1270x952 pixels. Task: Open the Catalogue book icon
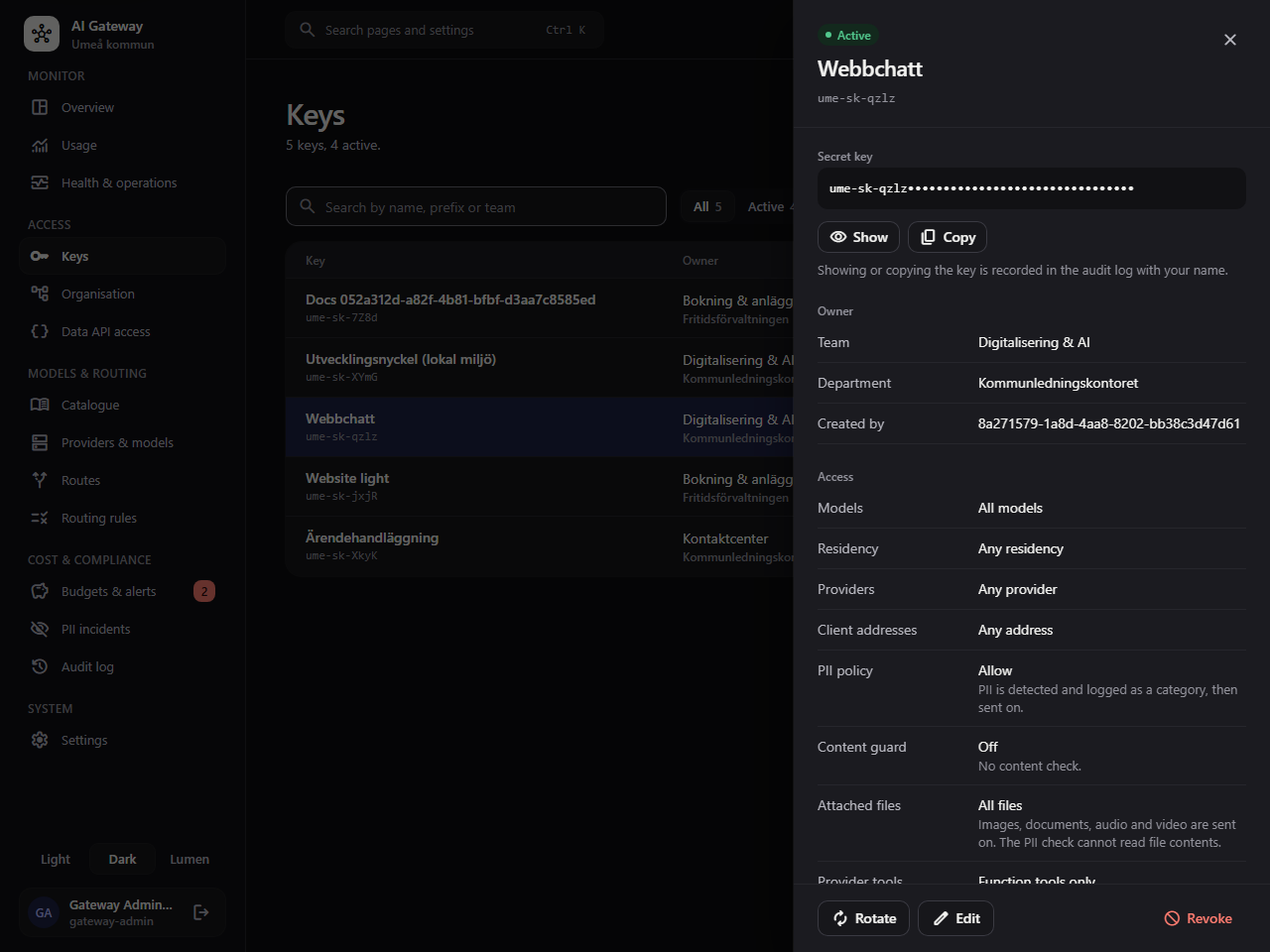[x=40, y=405]
